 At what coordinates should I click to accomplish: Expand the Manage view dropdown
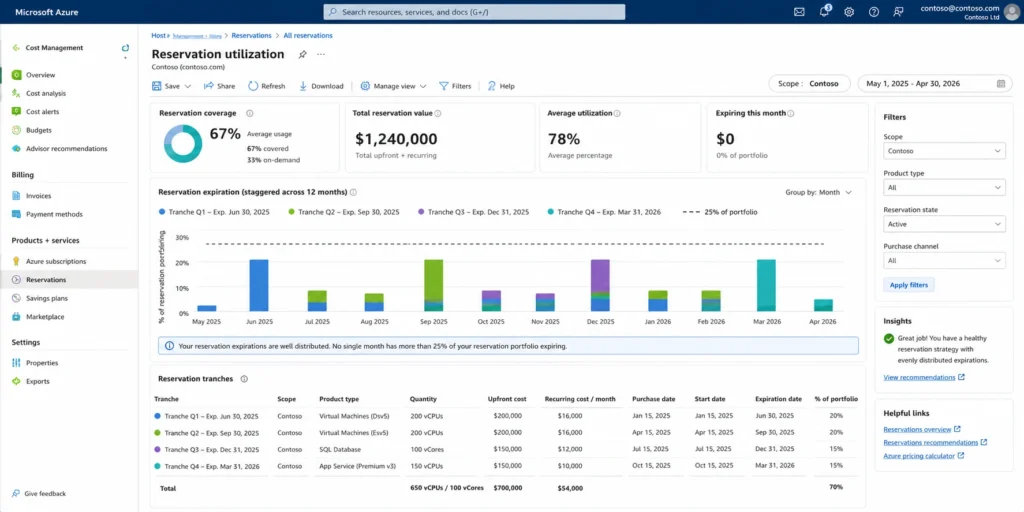click(x=393, y=86)
